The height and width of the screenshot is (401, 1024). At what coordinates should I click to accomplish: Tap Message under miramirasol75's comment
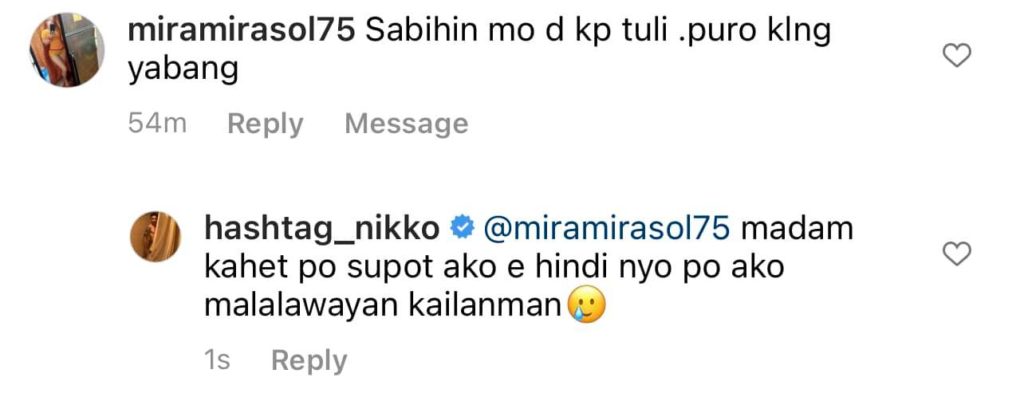coord(406,123)
